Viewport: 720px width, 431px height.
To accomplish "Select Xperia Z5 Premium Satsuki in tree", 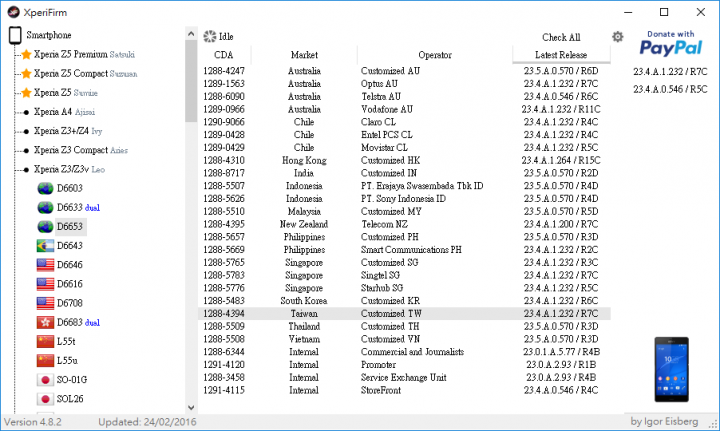I will [84, 55].
